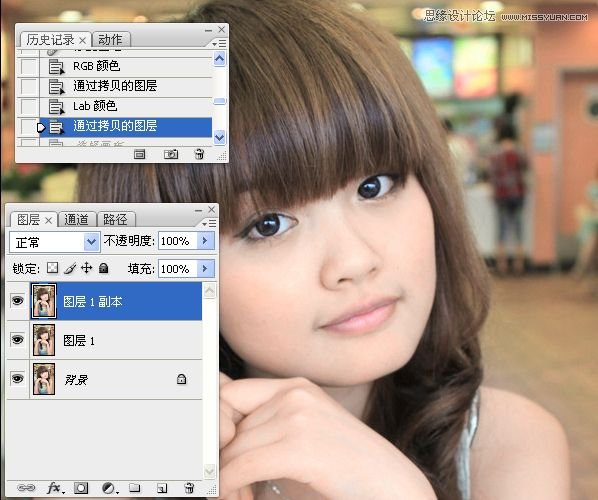598x500 pixels.
Task: Add a layer mask
Action: (x=81, y=488)
